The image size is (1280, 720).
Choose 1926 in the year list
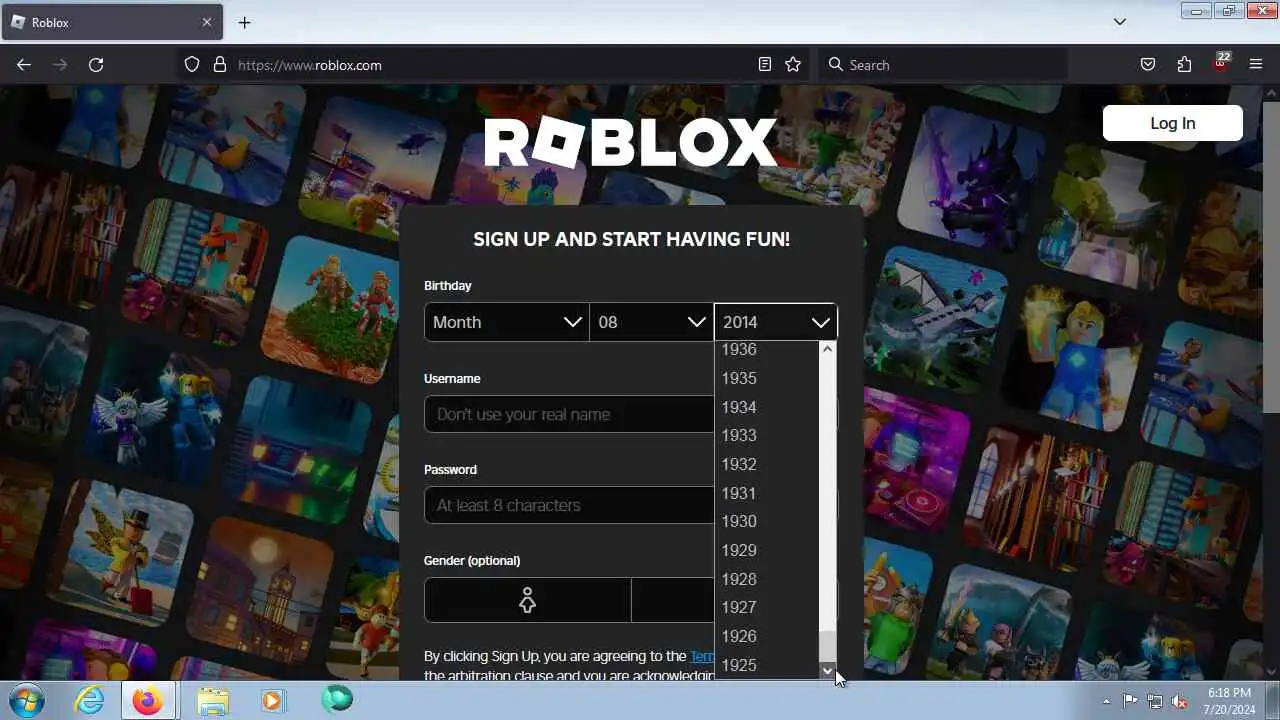pyautogui.click(x=767, y=636)
